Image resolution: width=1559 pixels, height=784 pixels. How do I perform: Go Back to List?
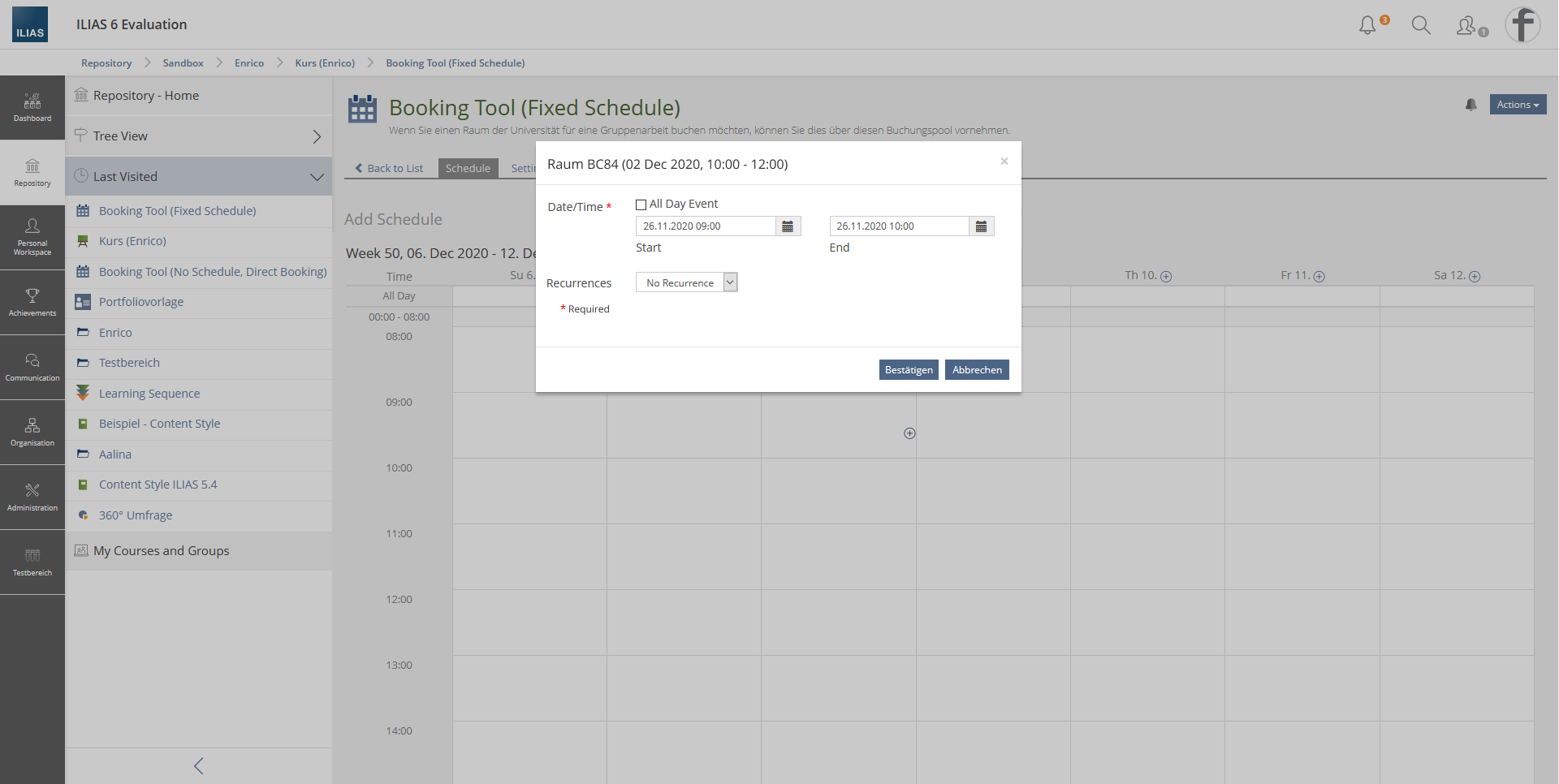tap(389, 168)
